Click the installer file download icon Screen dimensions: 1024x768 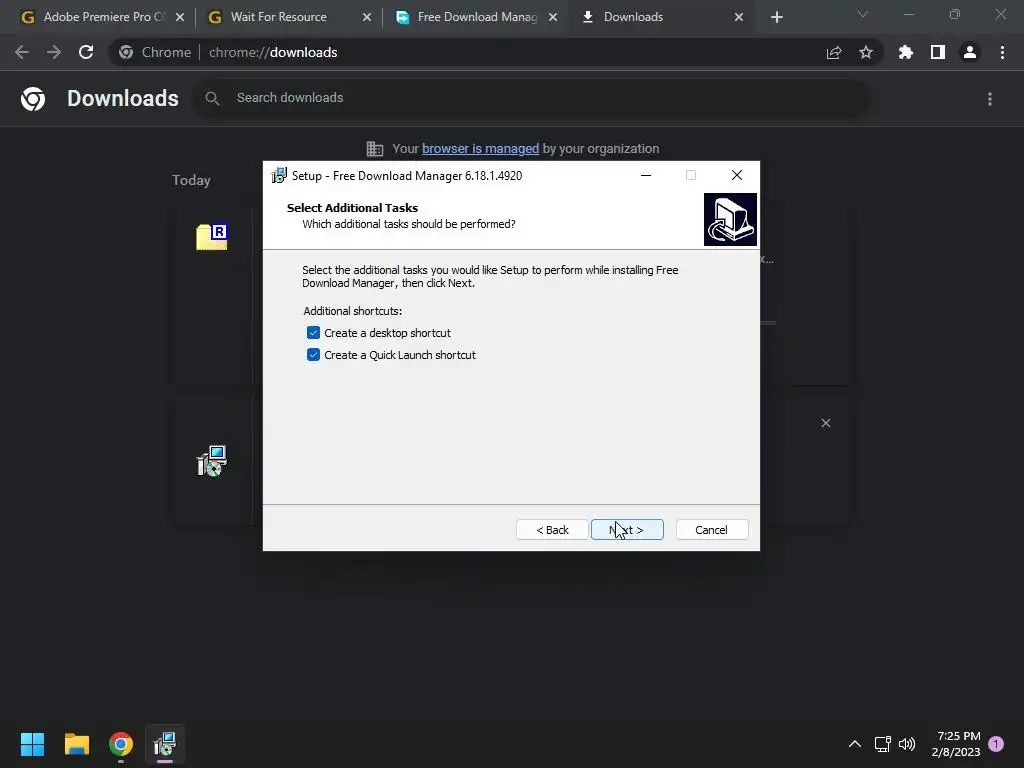[212, 461]
